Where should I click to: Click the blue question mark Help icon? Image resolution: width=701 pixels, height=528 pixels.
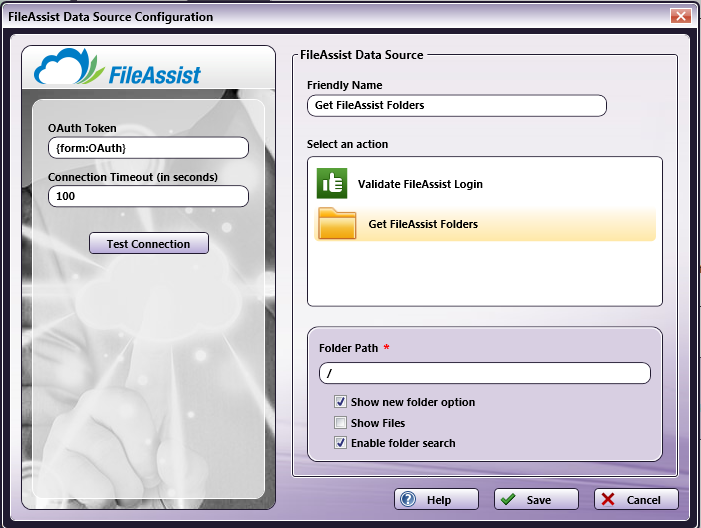click(408, 499)
